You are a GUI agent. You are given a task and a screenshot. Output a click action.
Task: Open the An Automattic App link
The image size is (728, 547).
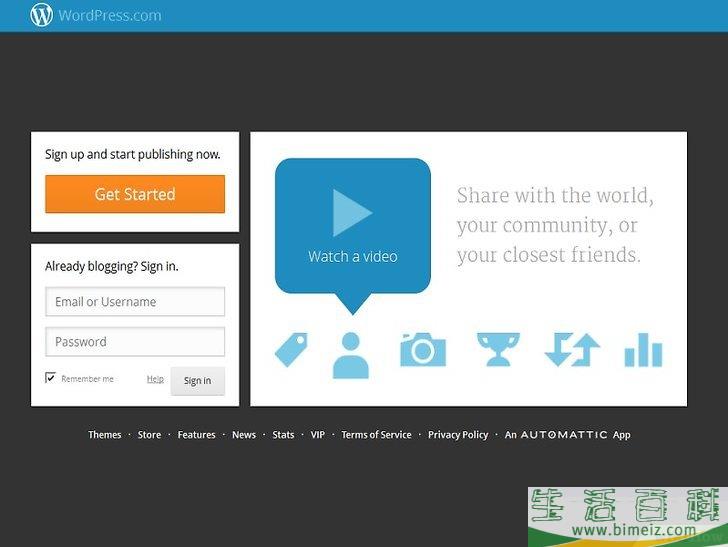[x=567, y=435]
